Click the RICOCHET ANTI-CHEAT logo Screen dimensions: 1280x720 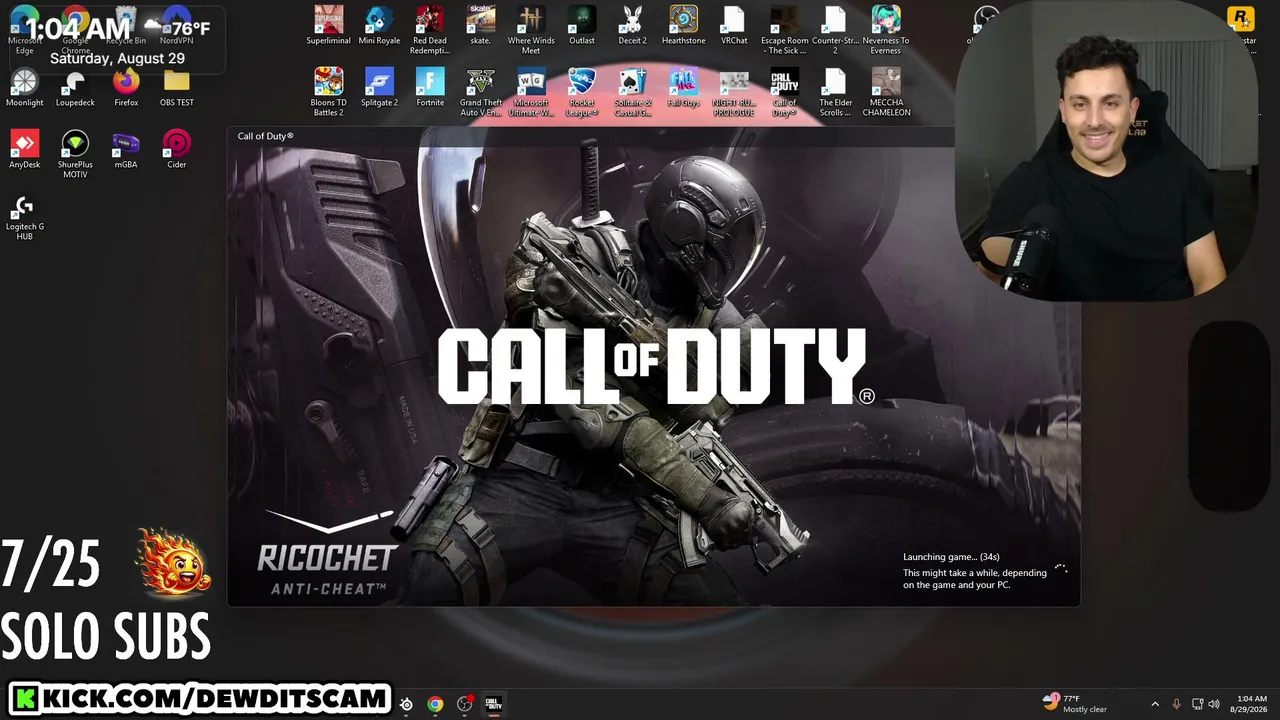pyautogui.click(x=327, y=554)
